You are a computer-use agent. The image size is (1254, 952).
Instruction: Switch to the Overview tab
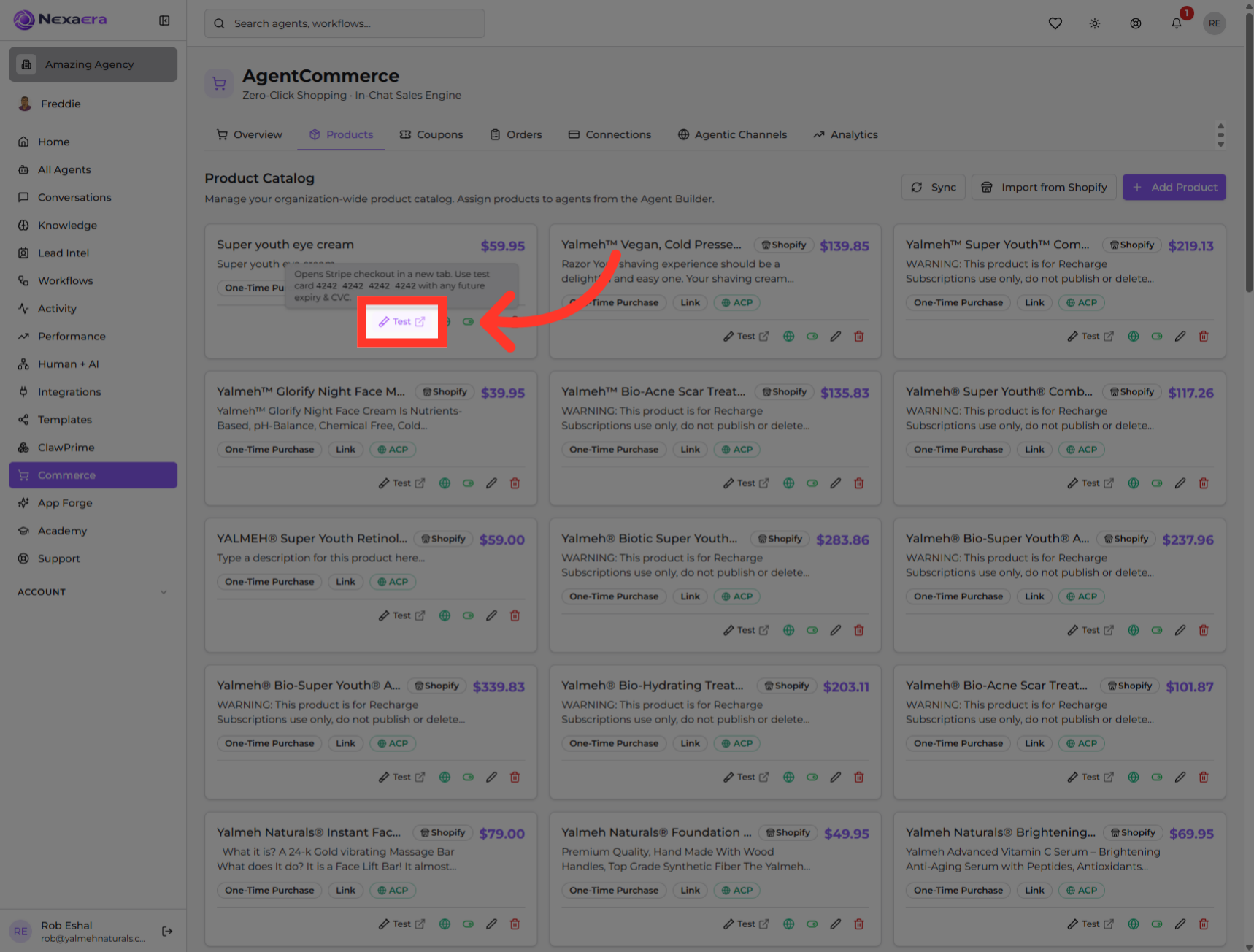(x=249, y=134)
